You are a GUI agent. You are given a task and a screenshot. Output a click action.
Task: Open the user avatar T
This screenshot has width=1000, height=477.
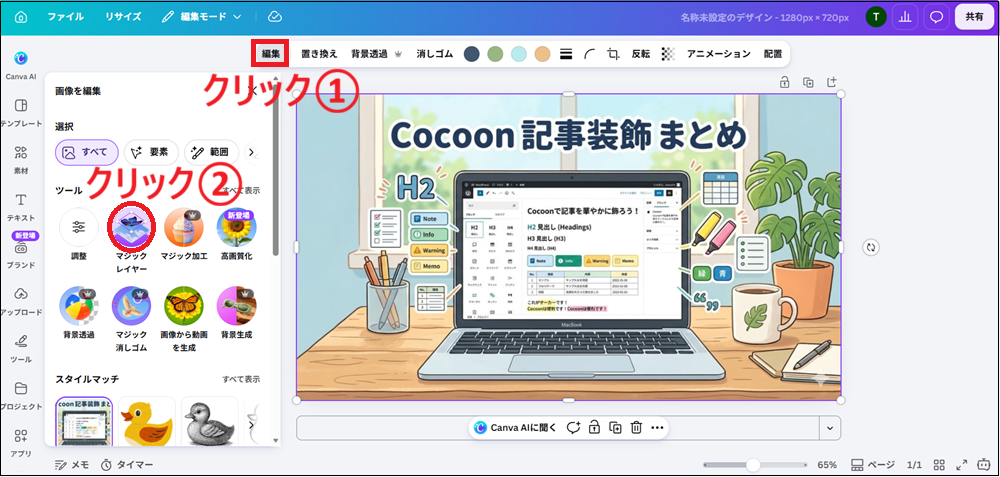pos(876,17)
